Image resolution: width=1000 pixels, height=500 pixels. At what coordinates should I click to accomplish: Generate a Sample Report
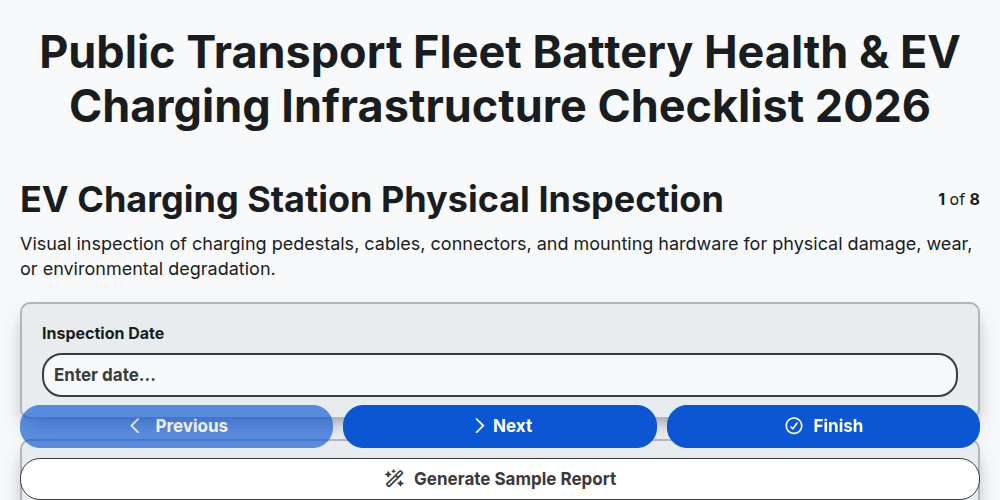point(500,479)
